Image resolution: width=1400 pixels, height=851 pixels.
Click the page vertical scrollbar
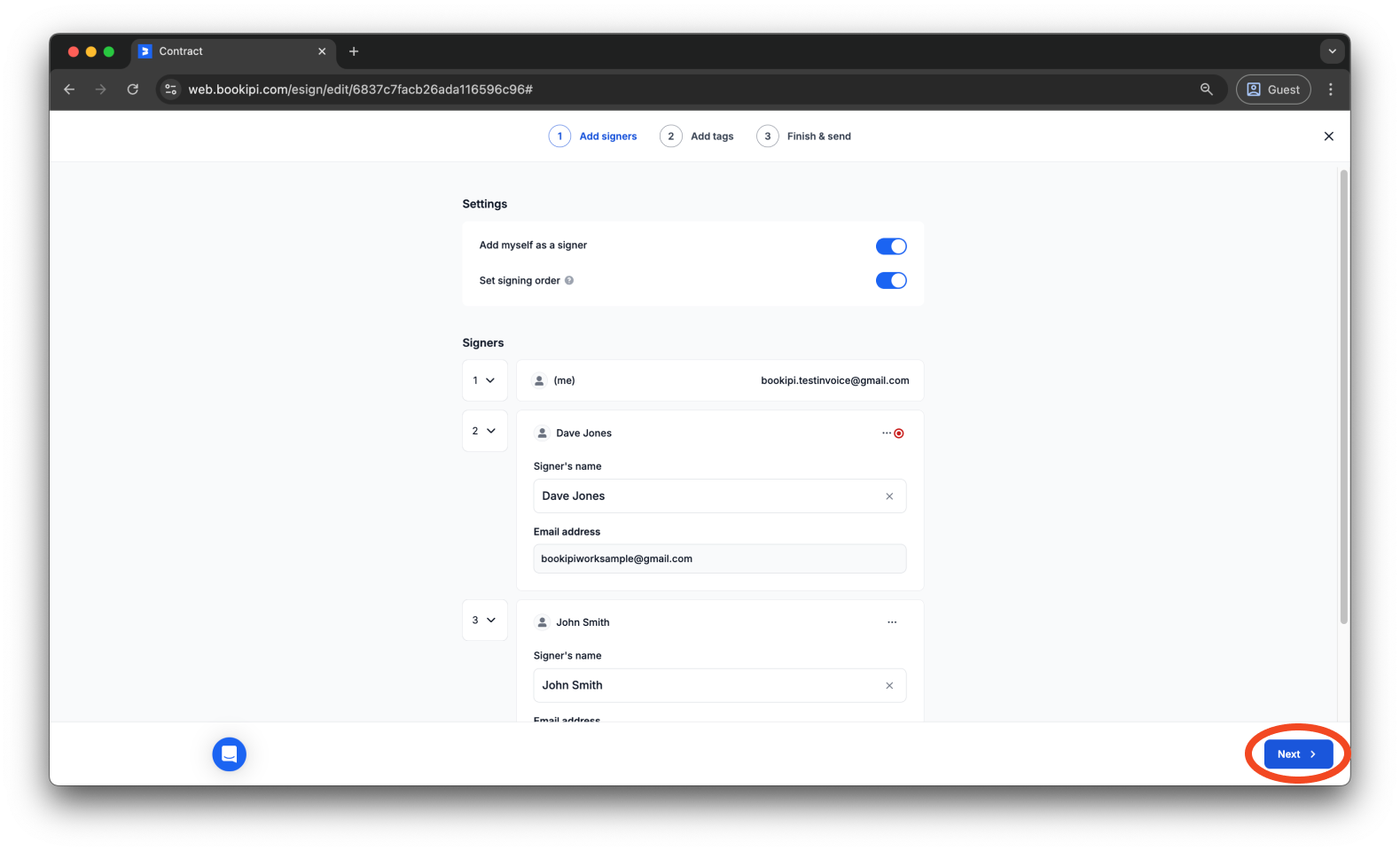(x=1344, y=397)
